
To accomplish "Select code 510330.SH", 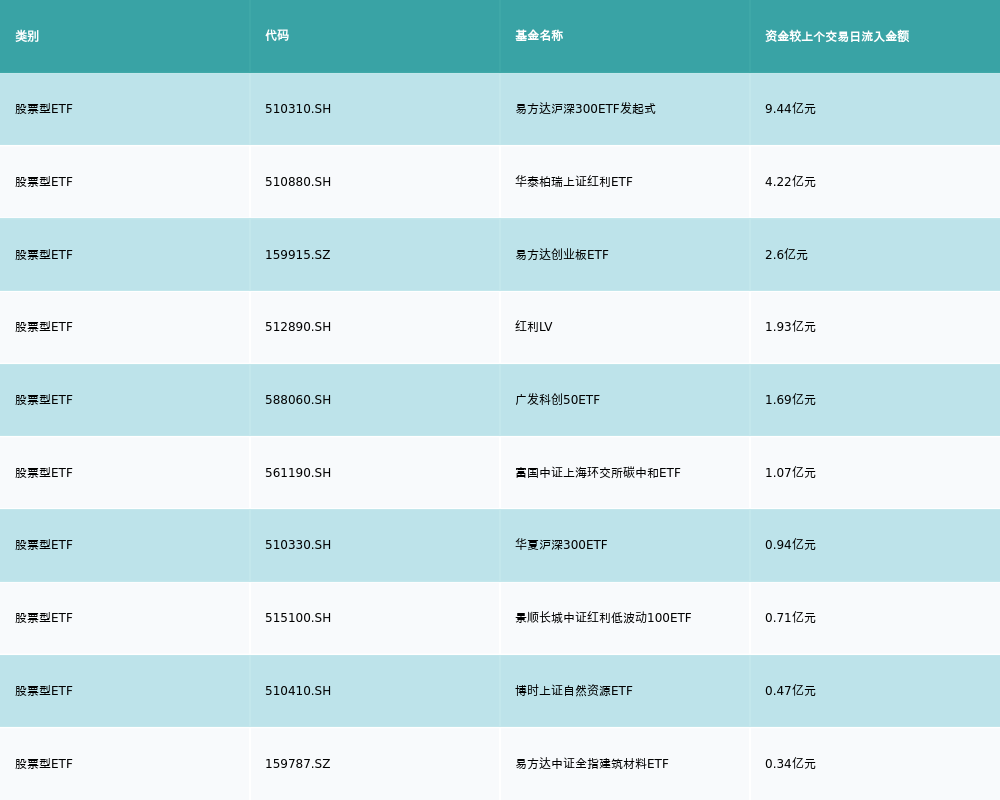I will tap(298, 545).
